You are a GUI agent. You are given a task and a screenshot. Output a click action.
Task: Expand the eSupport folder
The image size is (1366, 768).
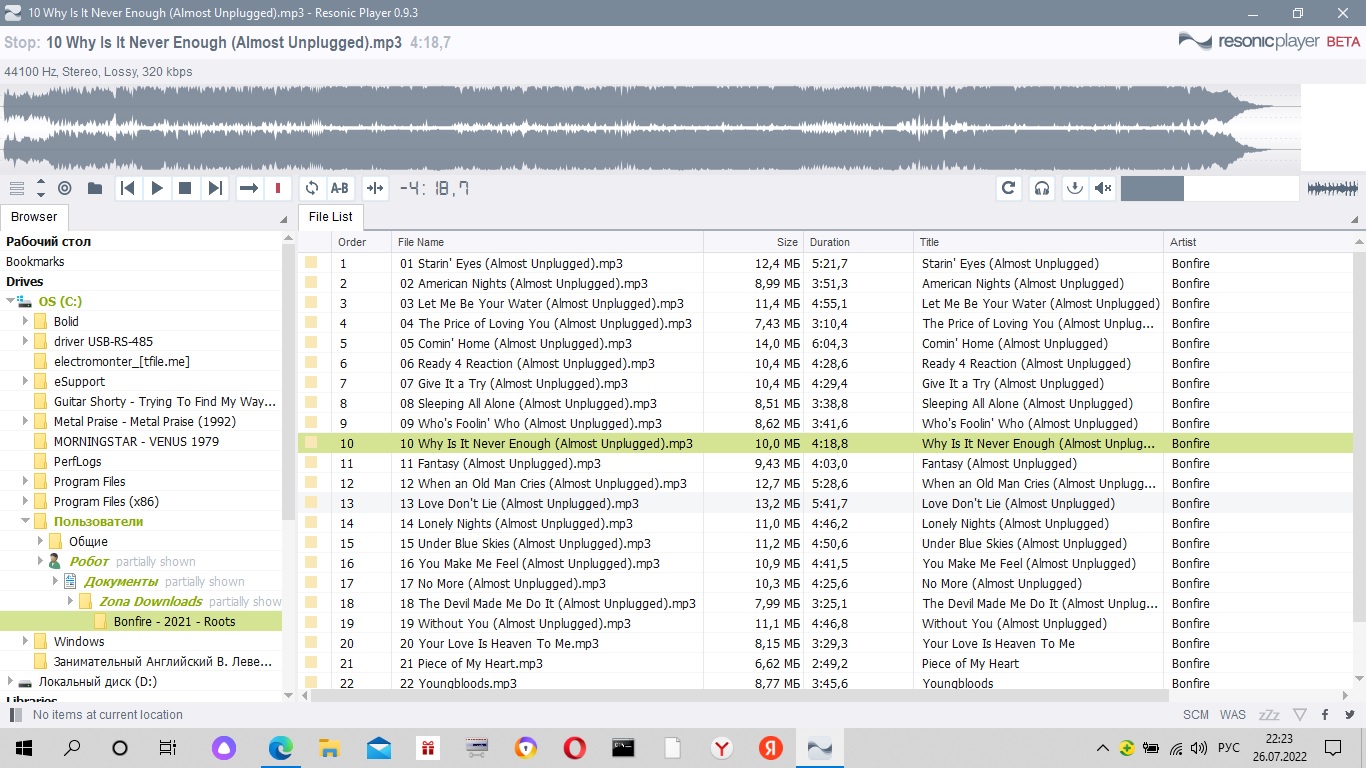point(26,381)
